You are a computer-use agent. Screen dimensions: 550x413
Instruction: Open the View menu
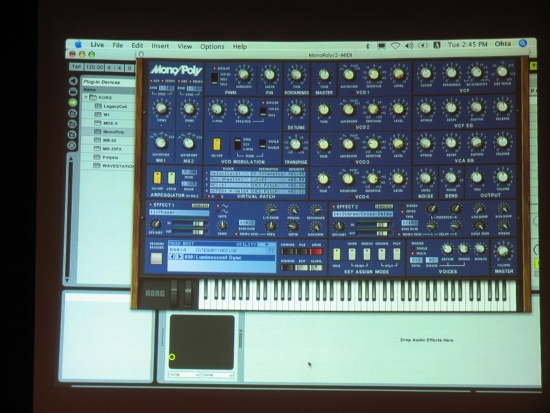185,46
